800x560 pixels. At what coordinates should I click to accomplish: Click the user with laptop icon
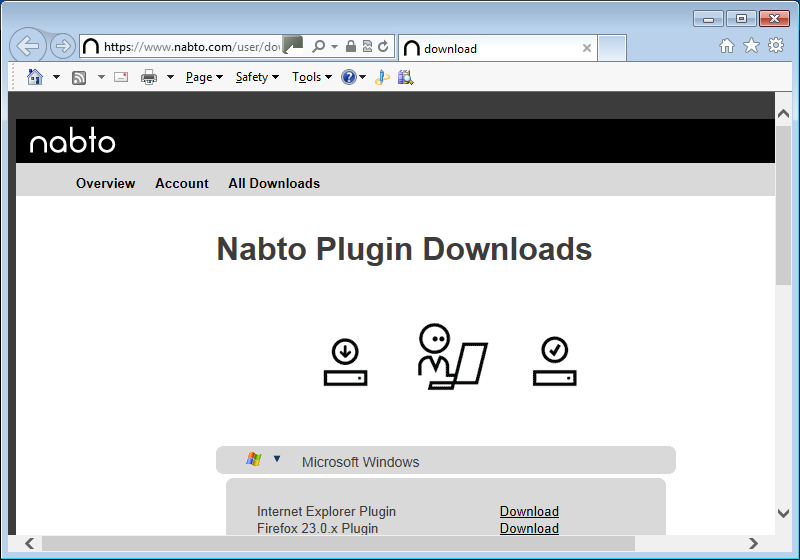[452, 356]
